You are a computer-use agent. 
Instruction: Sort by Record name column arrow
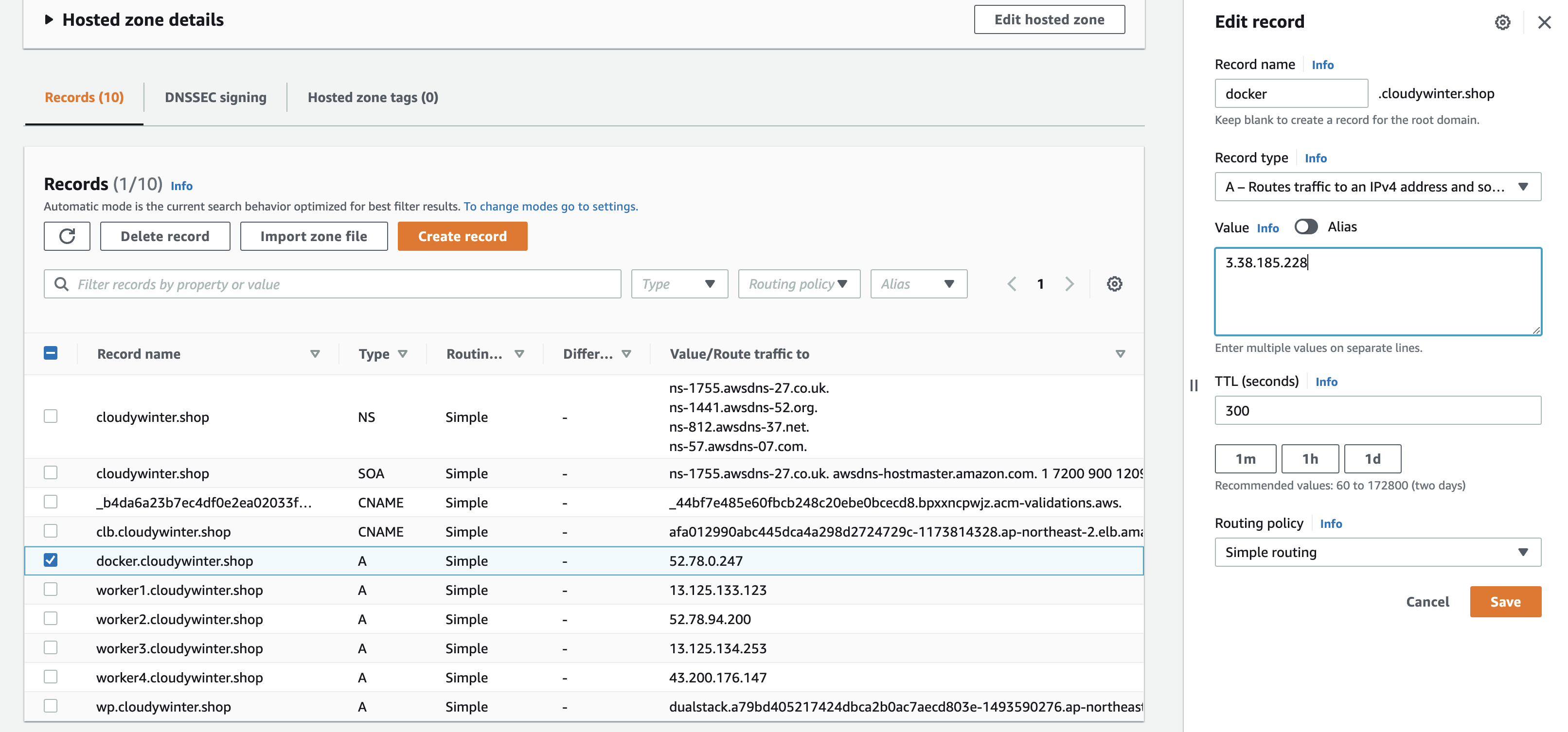315,354
